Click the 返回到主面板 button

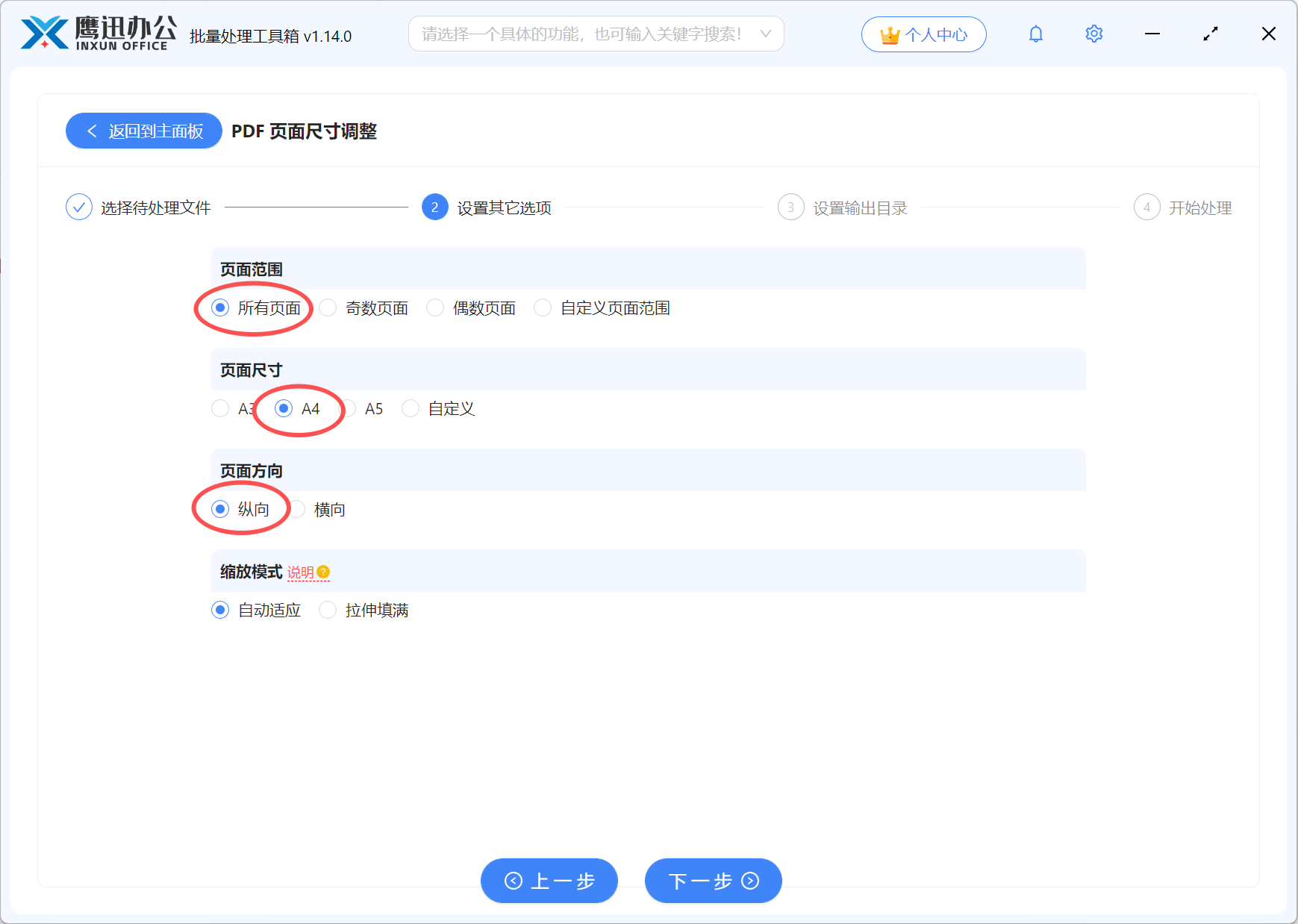pos(143,131)
